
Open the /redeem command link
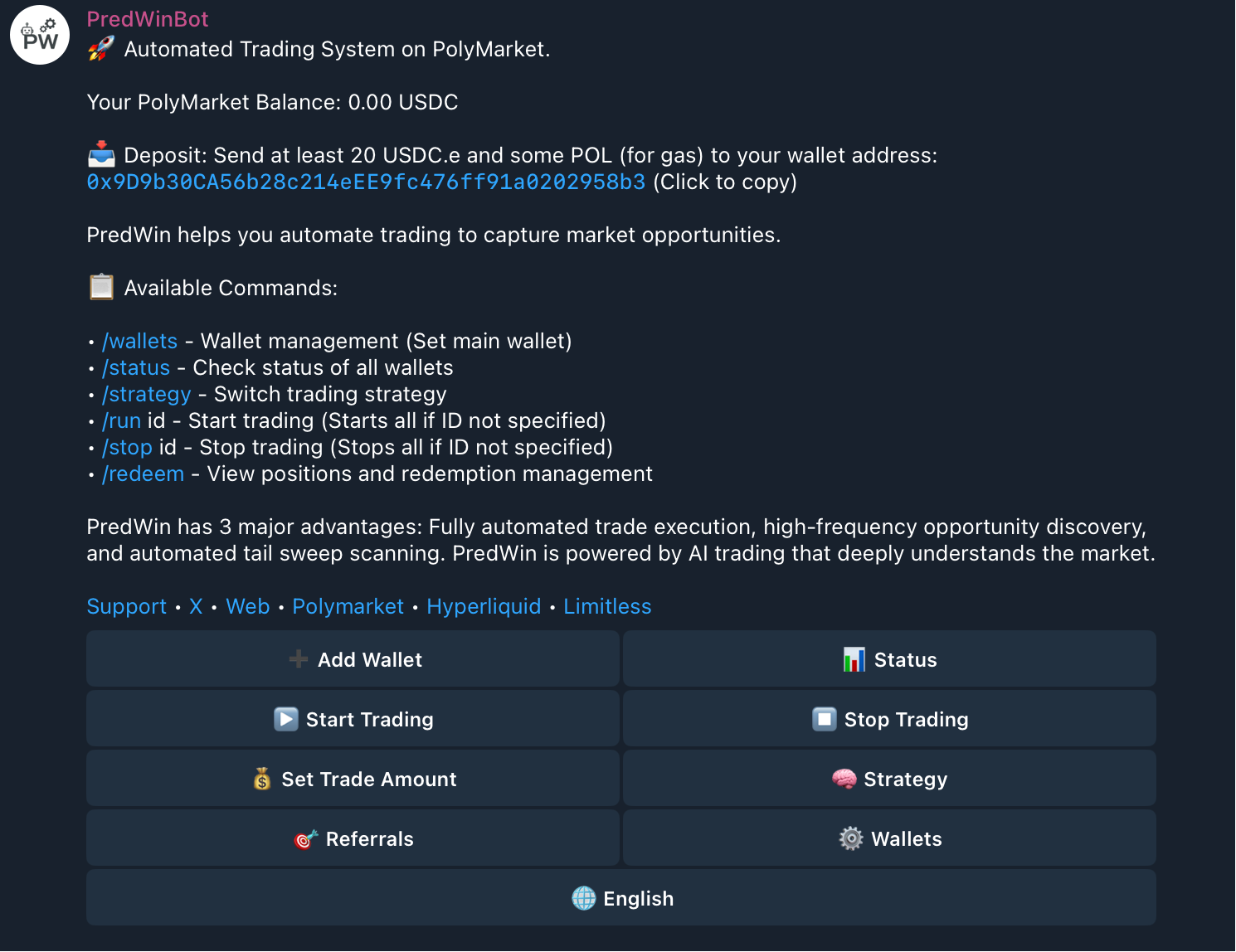pyautogui.click(x=144, y=474)
